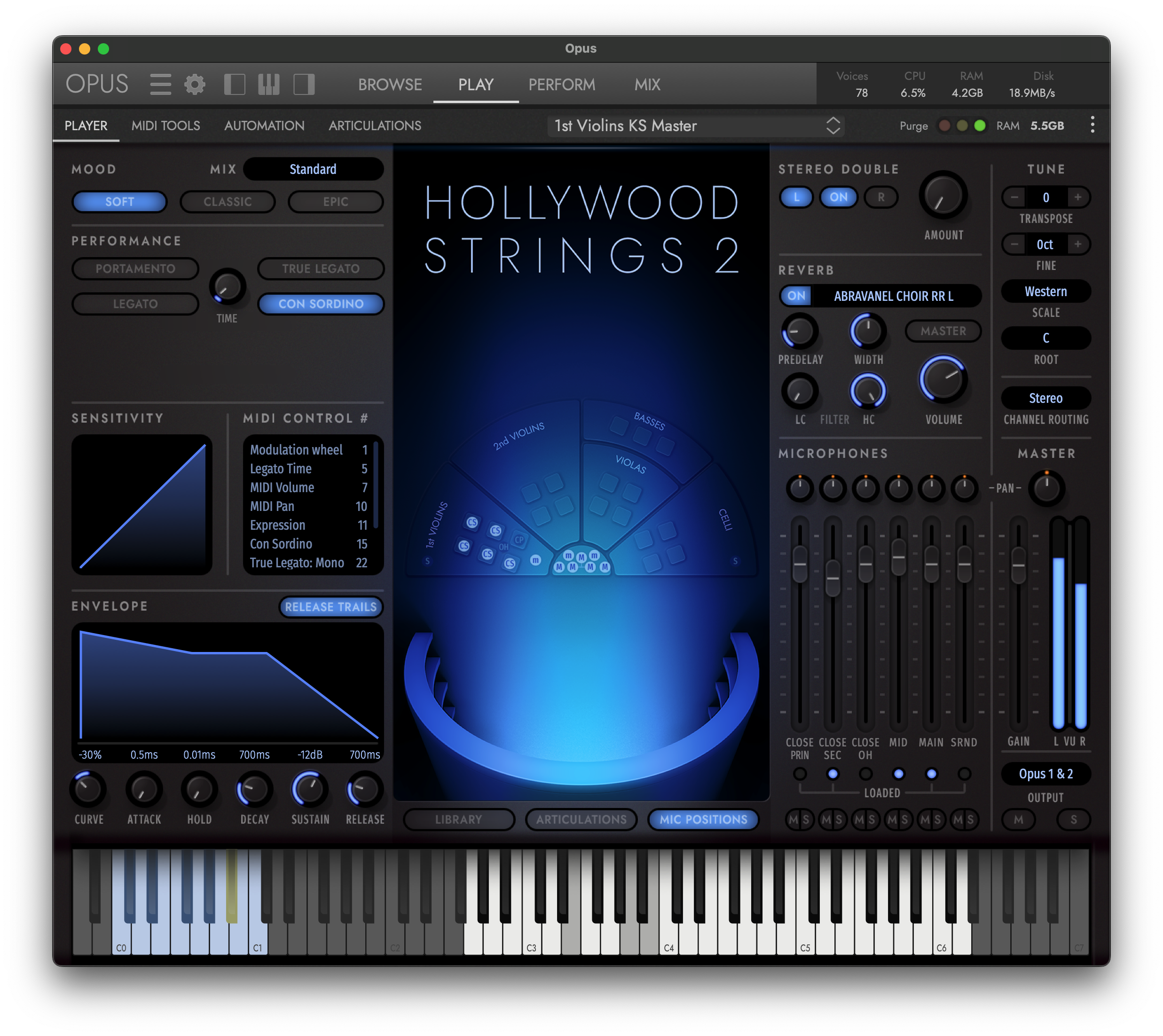This screenshot has width=1163, height=1036.
Task: Toggle the left sidebar panel icon
Action: click(x=235, y=84)
